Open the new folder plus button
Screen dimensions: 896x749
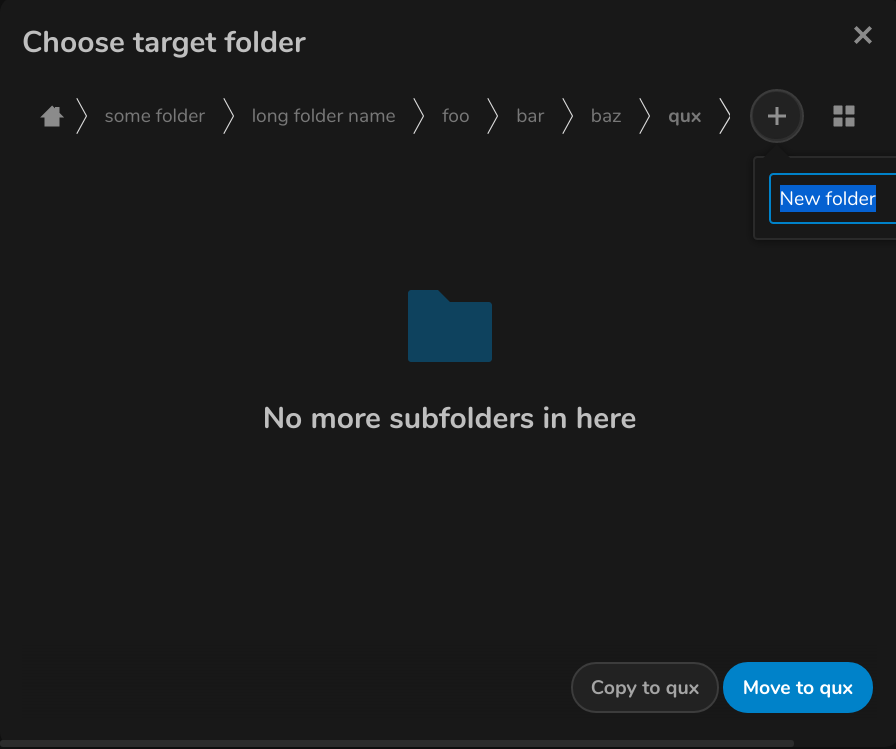pyautogui.click(x=777, y=116)
